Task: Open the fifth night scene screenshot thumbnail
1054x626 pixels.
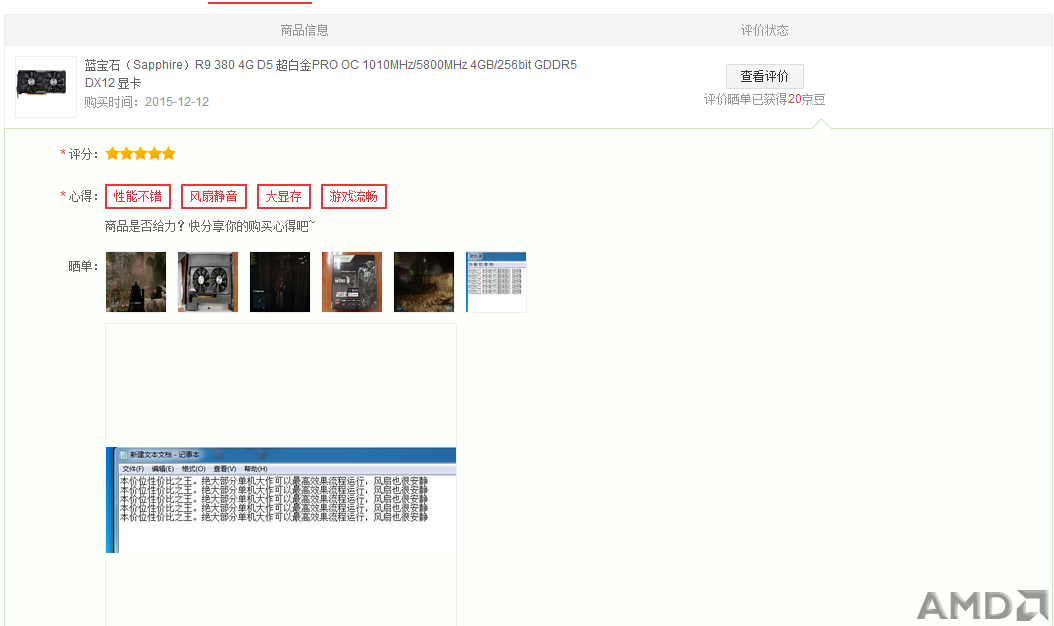Action: pyautogui.click(x=423, y=282)
